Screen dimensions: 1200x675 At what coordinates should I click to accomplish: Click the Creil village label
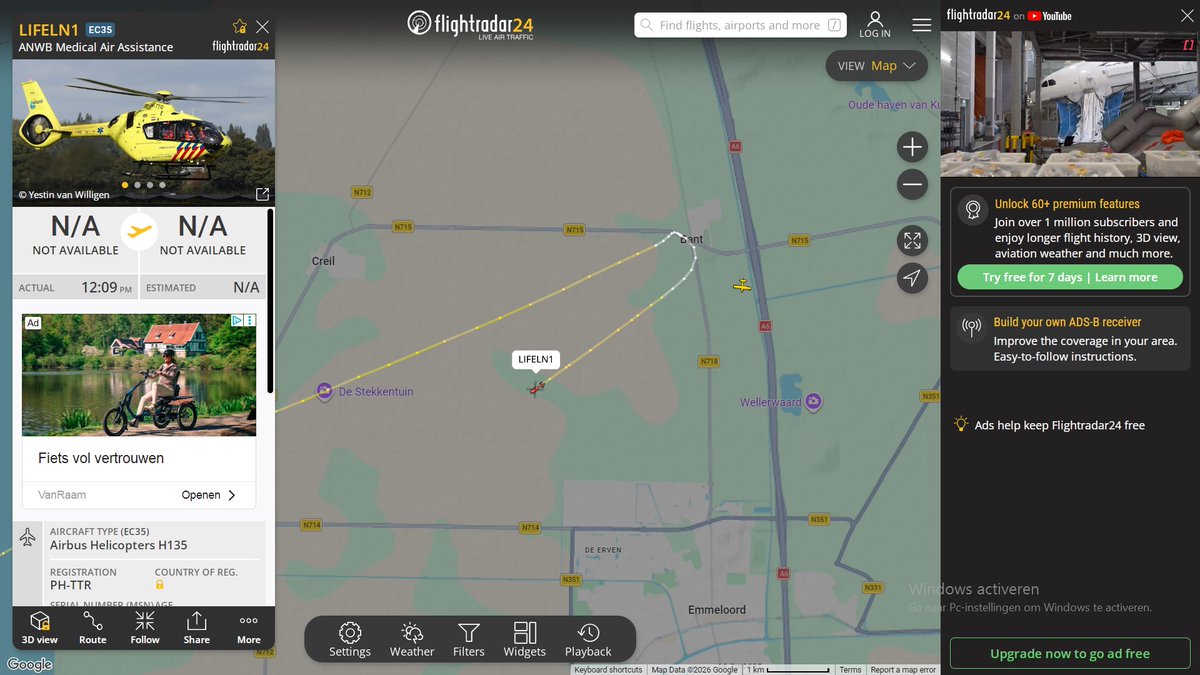click(x=323, y=261)
